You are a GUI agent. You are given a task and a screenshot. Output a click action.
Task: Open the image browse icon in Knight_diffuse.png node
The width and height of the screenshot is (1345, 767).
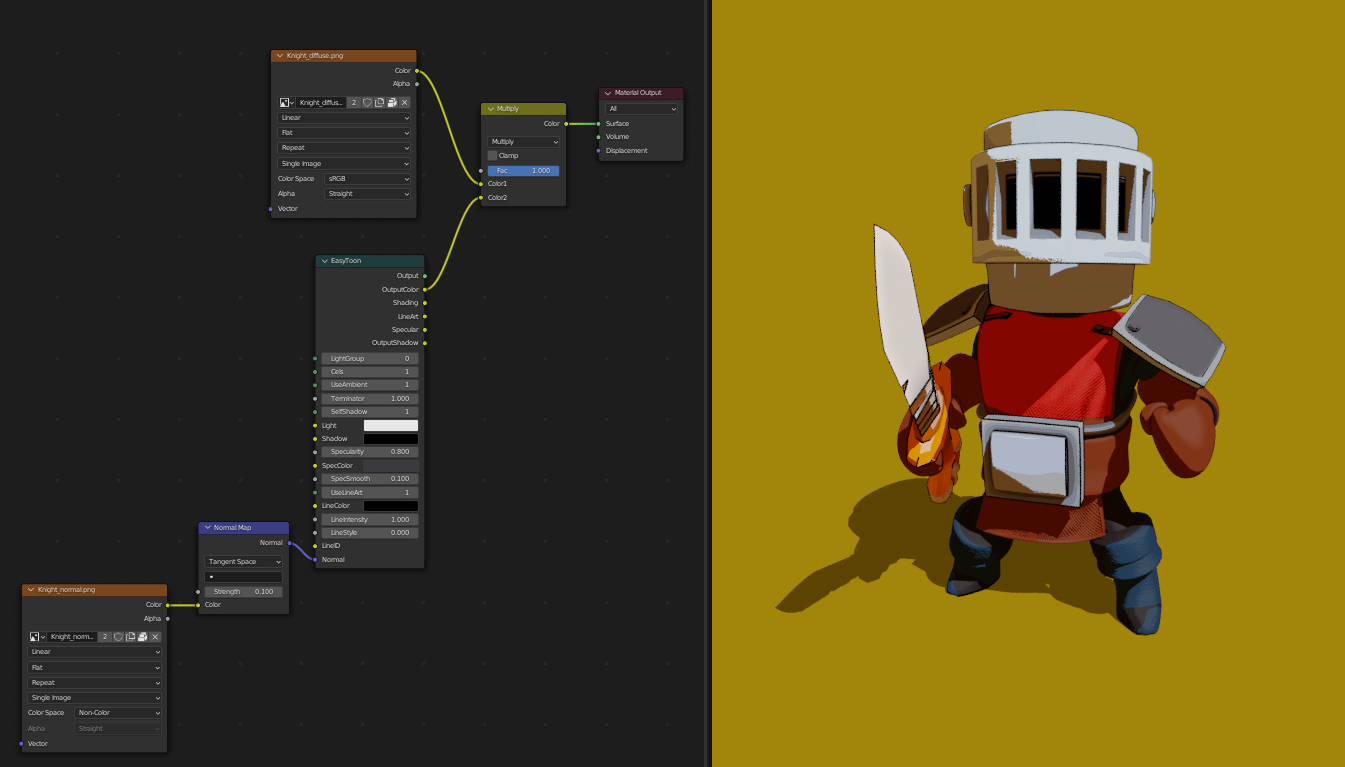287,102
